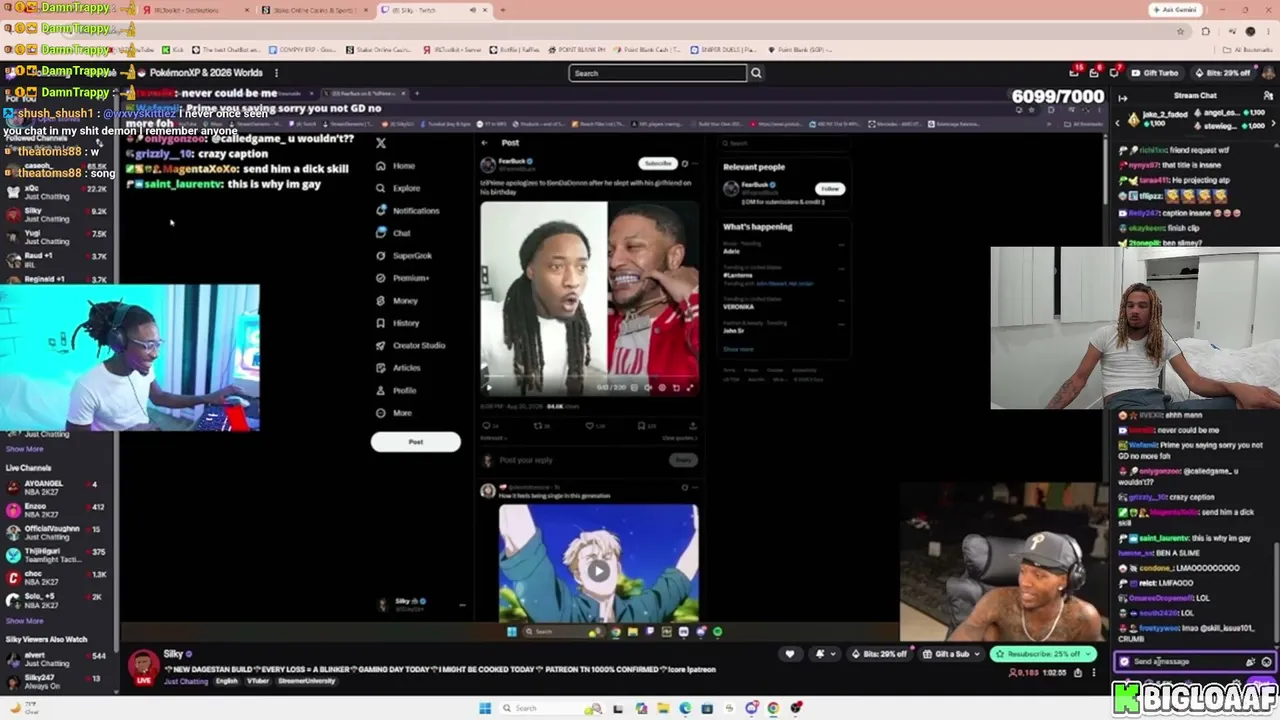
Task: Open xQc channel in the sidebar
Action: [57, 192]
